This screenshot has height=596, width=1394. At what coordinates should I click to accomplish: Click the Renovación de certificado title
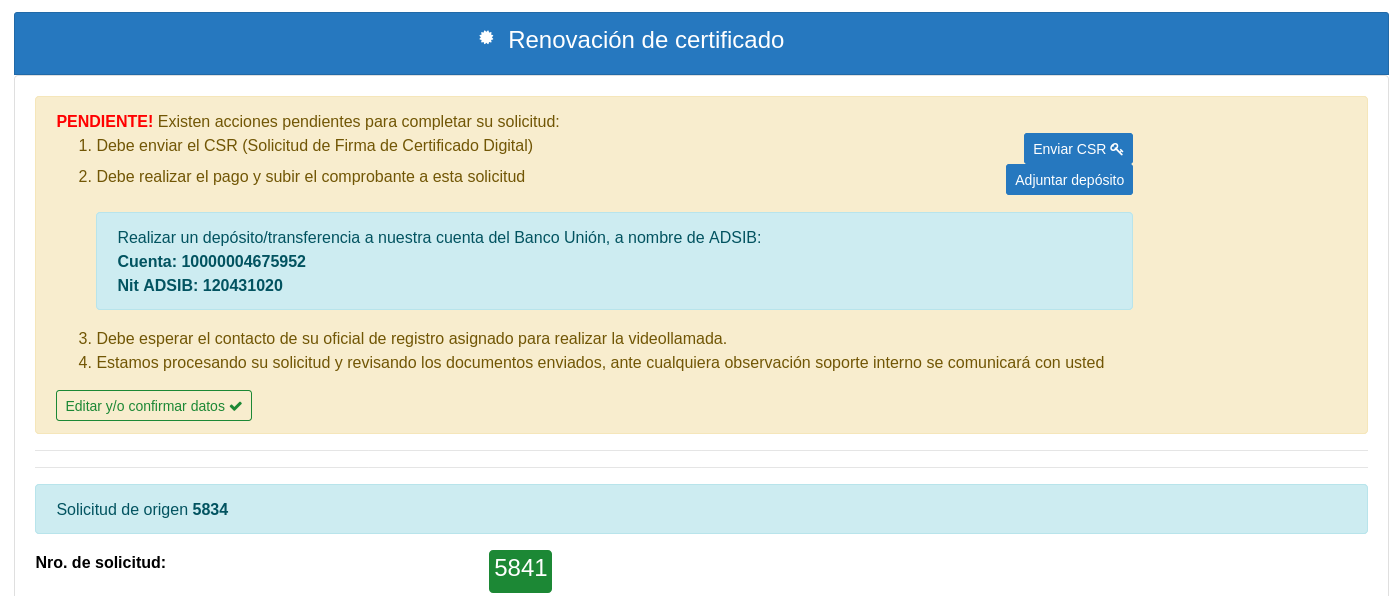coord(645,40)
